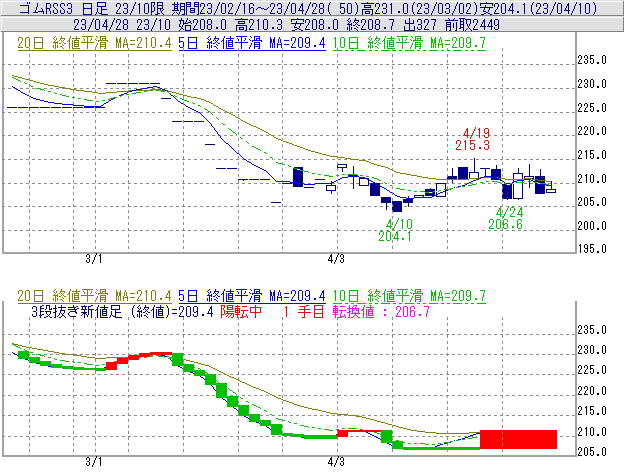624x475 pixels.
Task: Click the 3/1 date label under upper chart
Action: [x=94, y=259]
